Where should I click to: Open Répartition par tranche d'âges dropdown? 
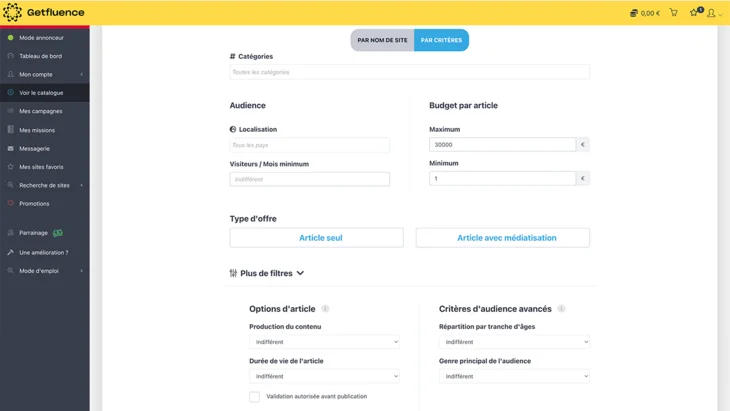514,342
